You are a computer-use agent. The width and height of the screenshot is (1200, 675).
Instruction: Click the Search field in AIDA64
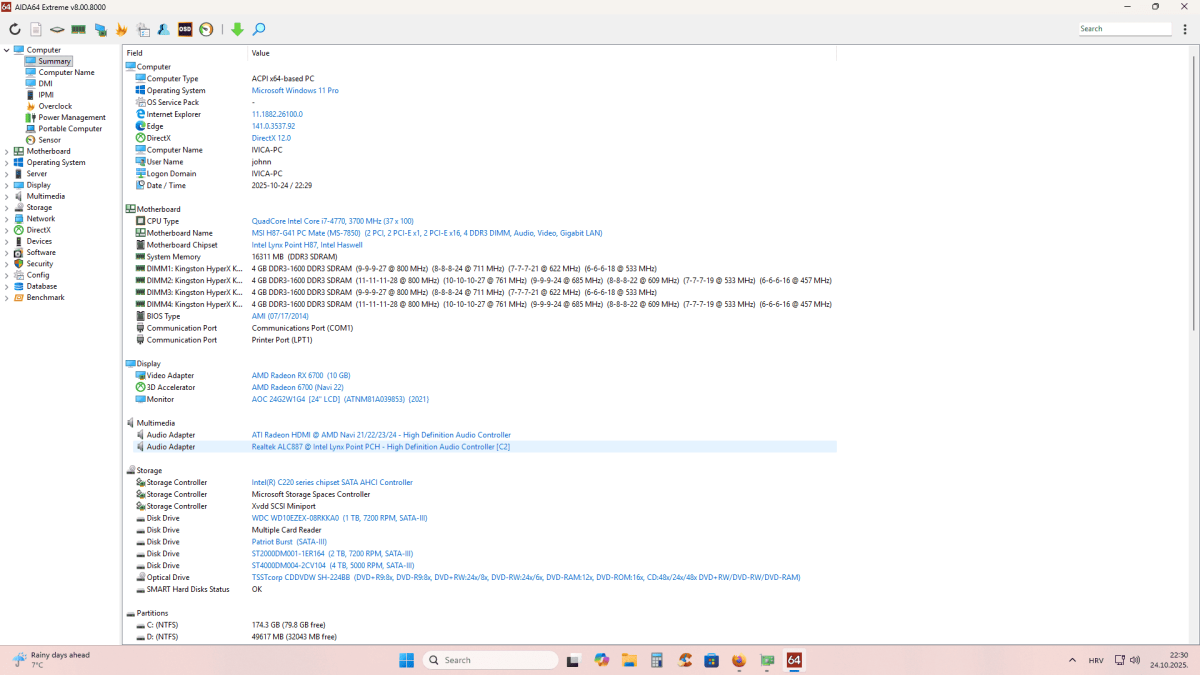click(1124, 29)
